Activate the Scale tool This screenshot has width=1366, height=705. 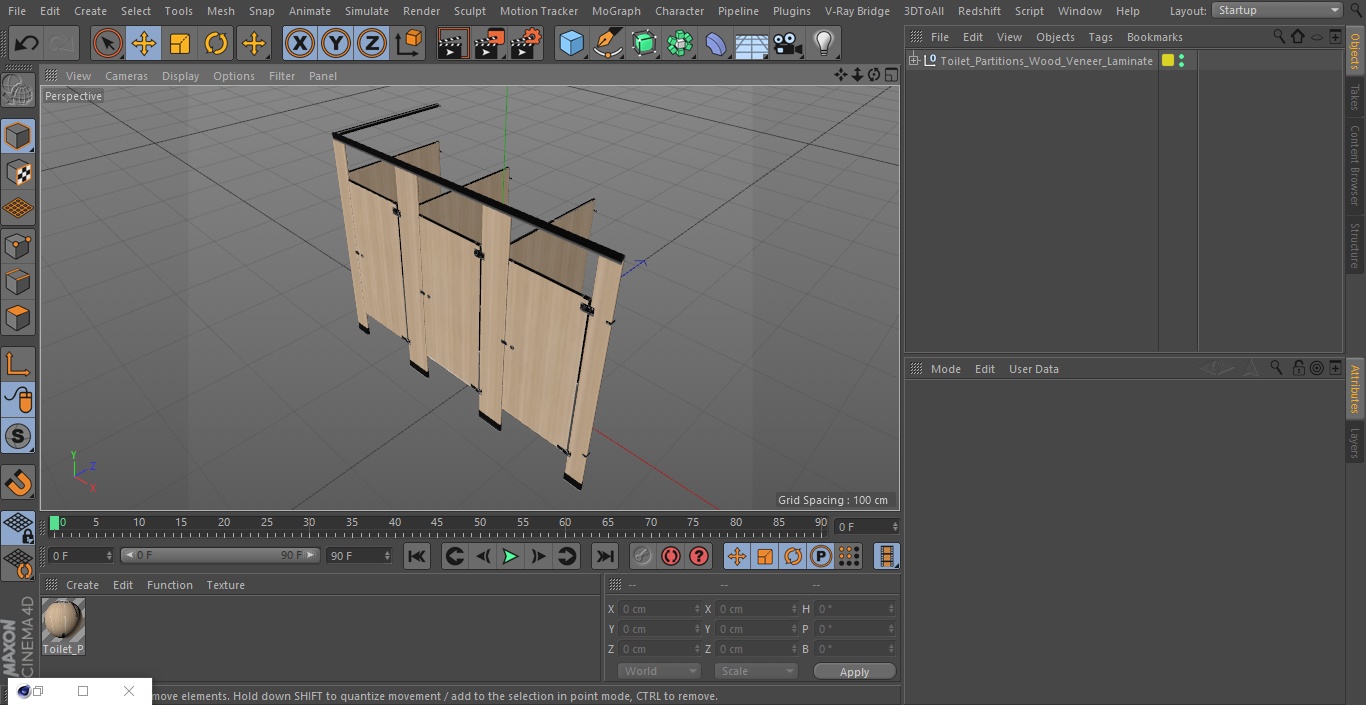[180, 44]
